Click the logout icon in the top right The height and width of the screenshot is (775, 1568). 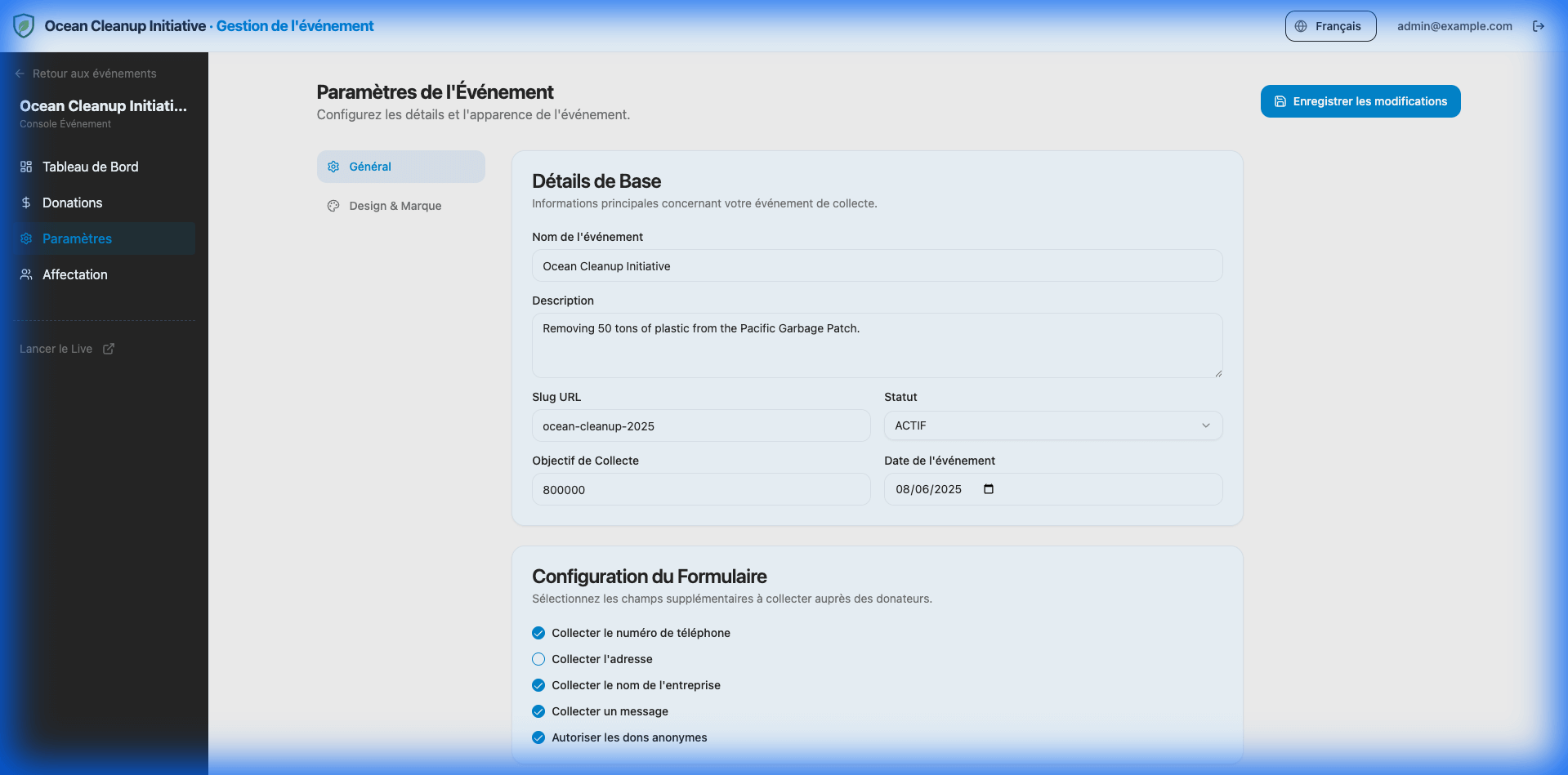(1539, 25)
